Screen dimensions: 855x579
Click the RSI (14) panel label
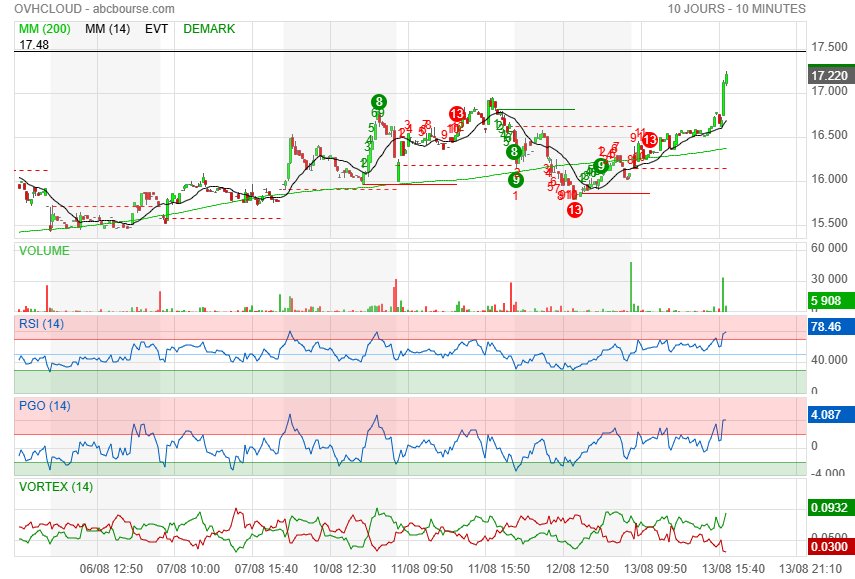41,324
